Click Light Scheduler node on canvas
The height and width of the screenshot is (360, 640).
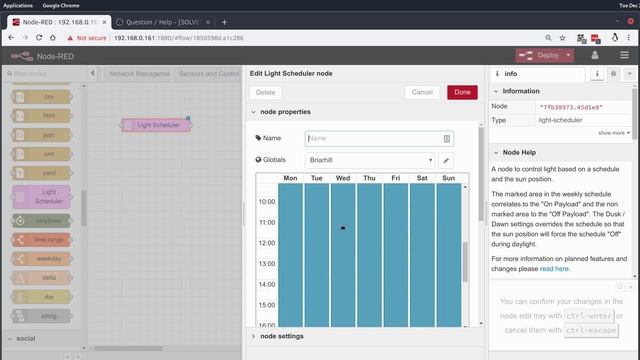156,125
